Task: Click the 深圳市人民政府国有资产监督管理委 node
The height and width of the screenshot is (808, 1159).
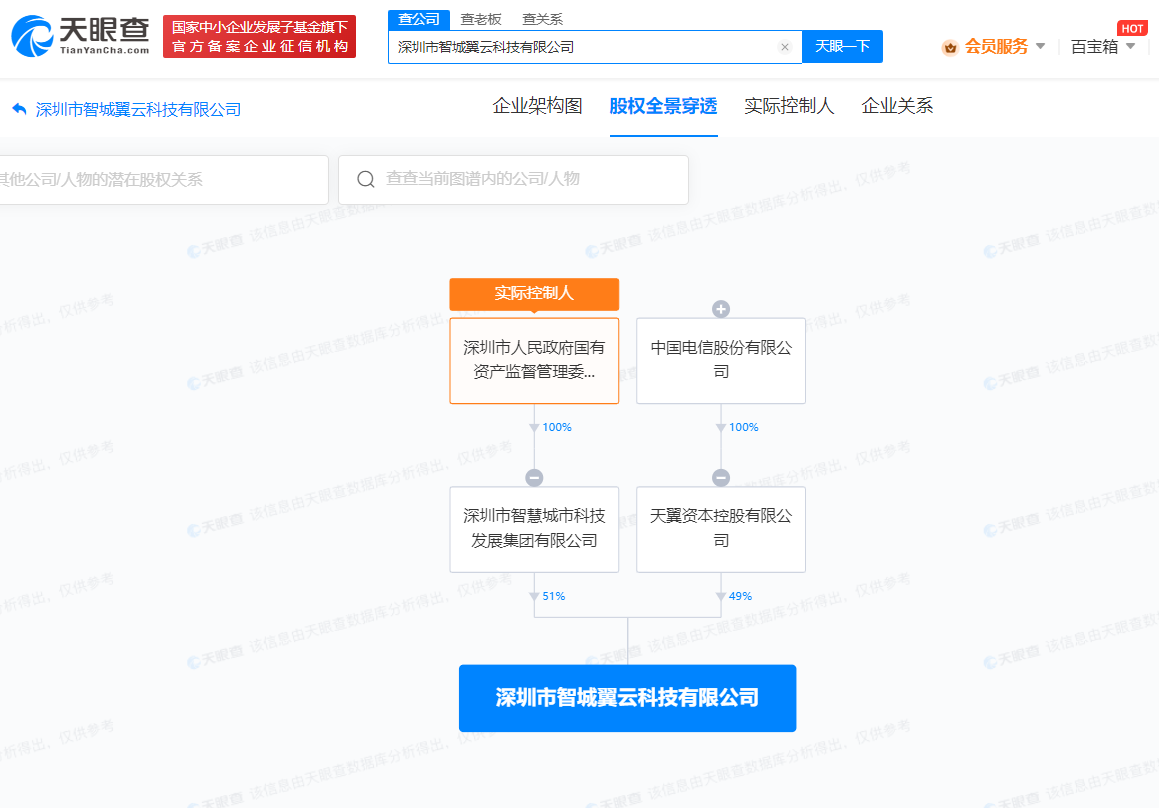Action: coord(534,361)
